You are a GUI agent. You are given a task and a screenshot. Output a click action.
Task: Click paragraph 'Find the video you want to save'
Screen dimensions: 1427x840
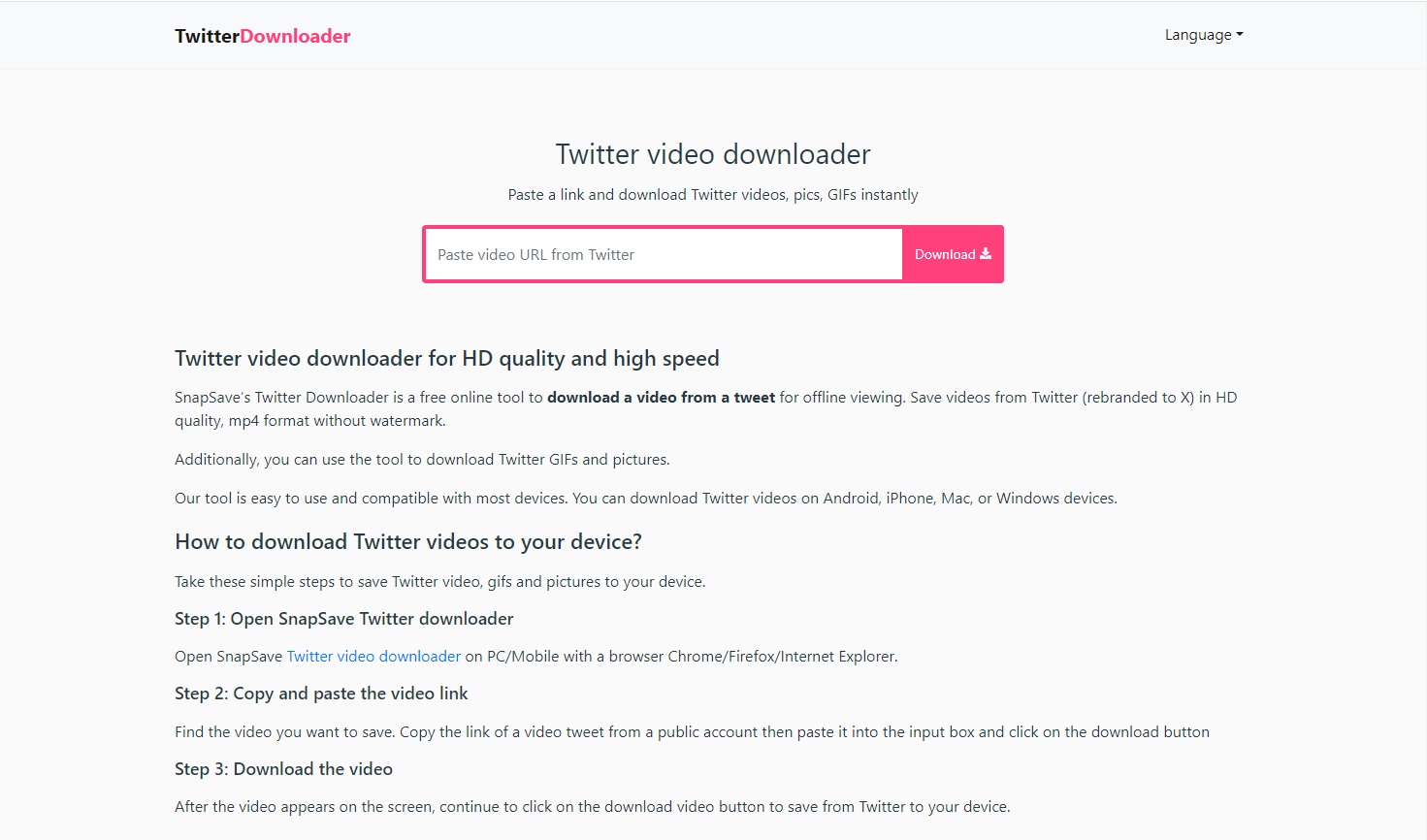click(692, 732)
